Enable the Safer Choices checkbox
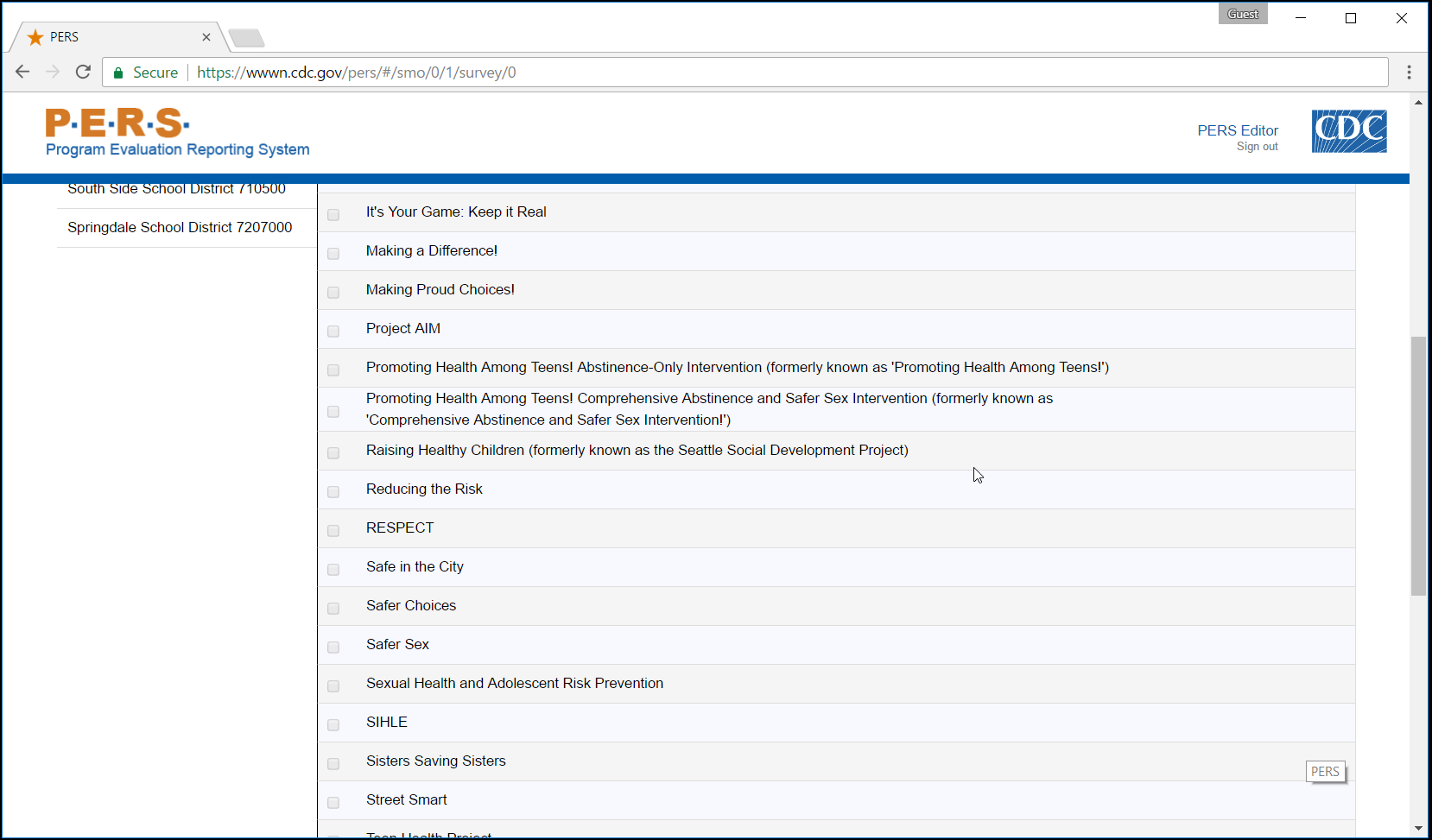The width and height of the screenshot is (1432, 840). pos(333,608)
